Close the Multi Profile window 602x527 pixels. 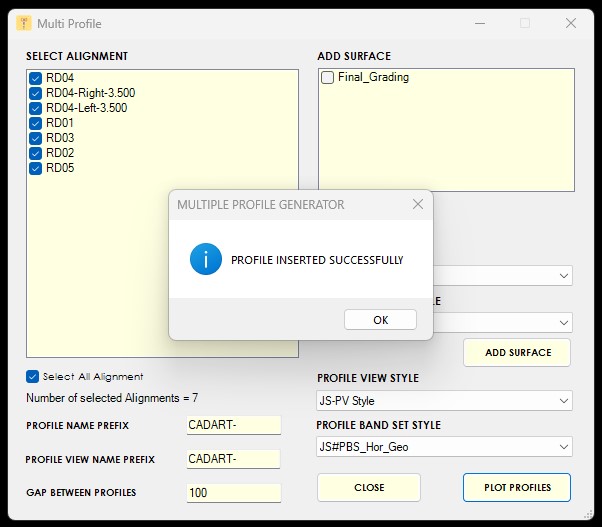click(x=571, y=23)
